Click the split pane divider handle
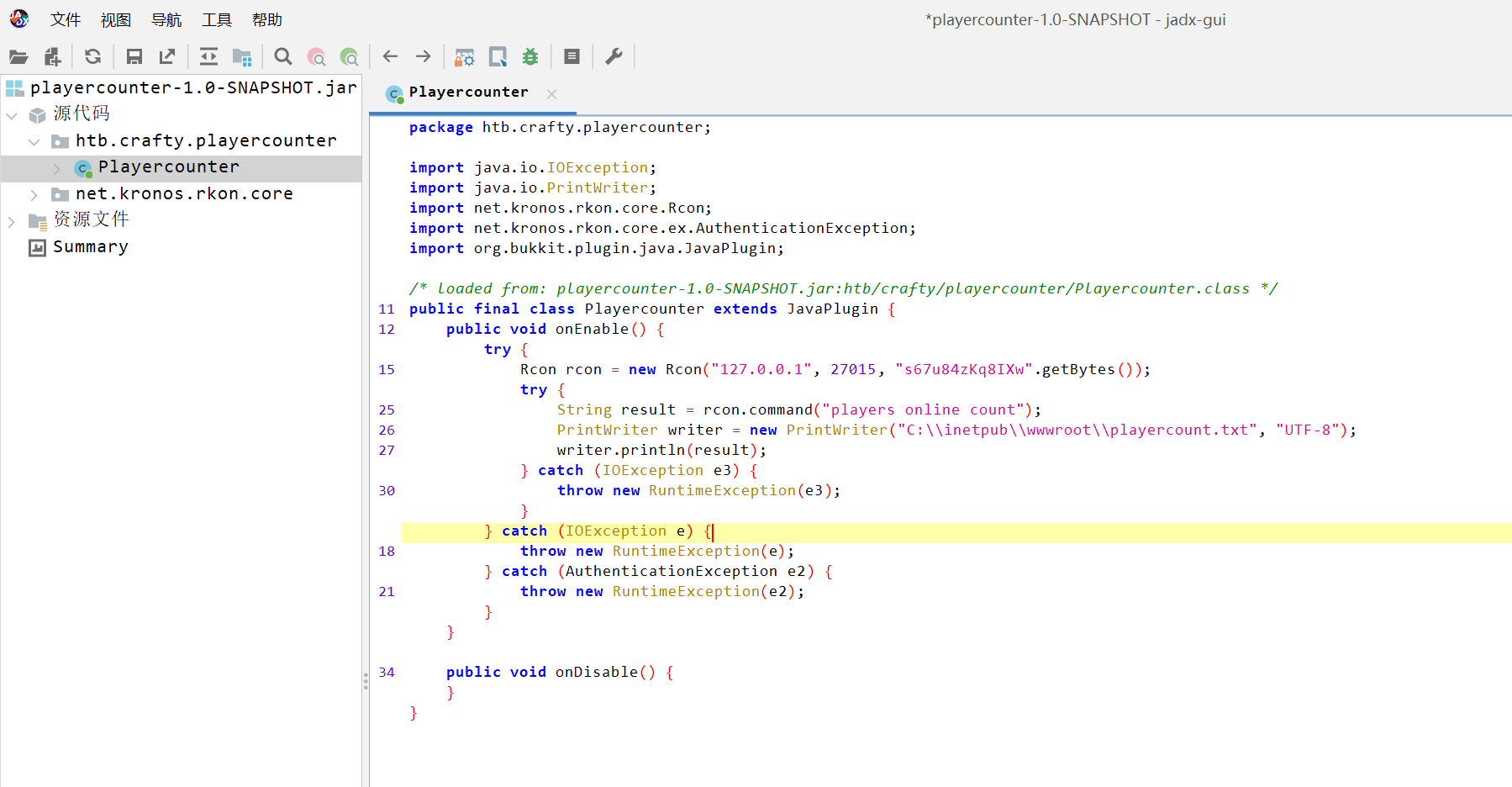 click(366, 681)
